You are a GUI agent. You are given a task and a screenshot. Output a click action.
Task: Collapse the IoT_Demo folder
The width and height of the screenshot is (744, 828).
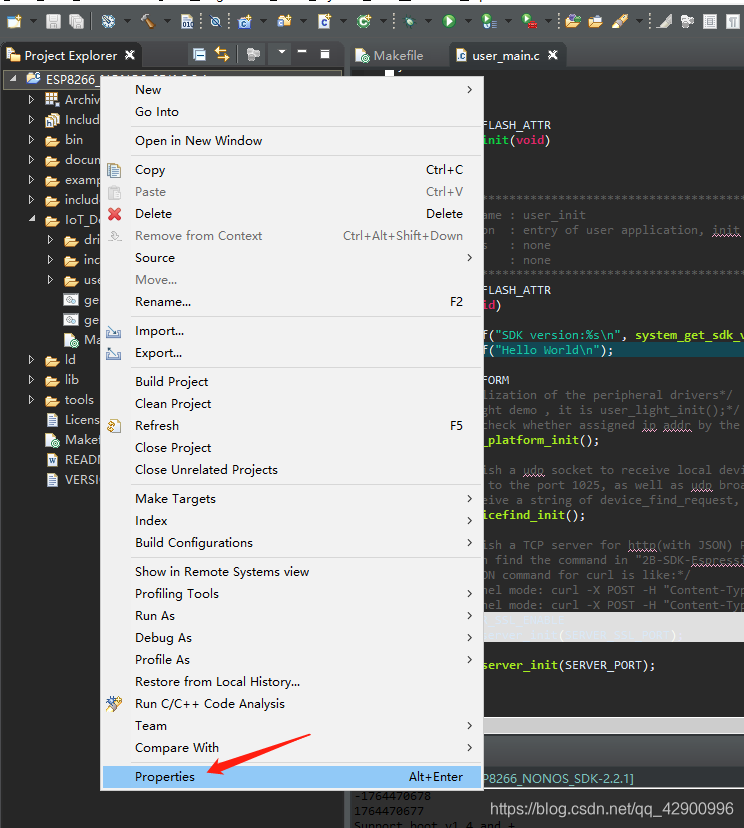pos(32,219)
